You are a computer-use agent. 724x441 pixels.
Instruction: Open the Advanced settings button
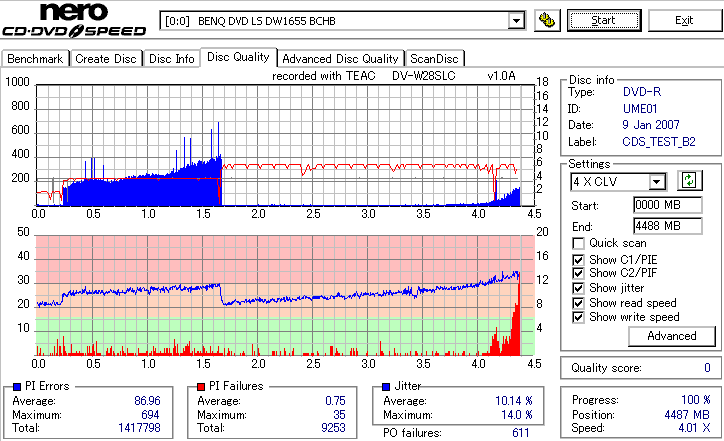pos(672,336)
